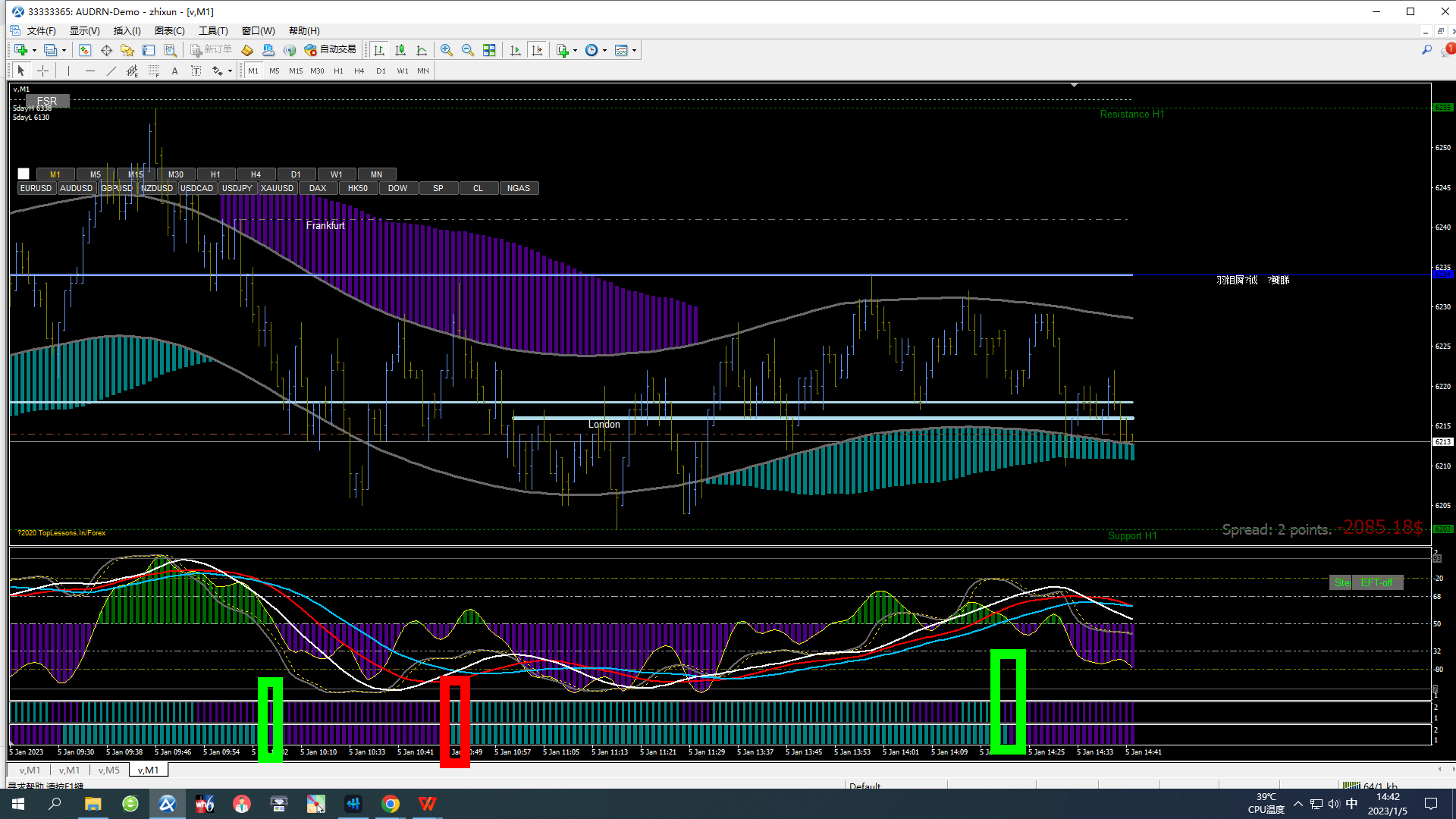Click the XAUUSD symbol button

coord(277,188)
